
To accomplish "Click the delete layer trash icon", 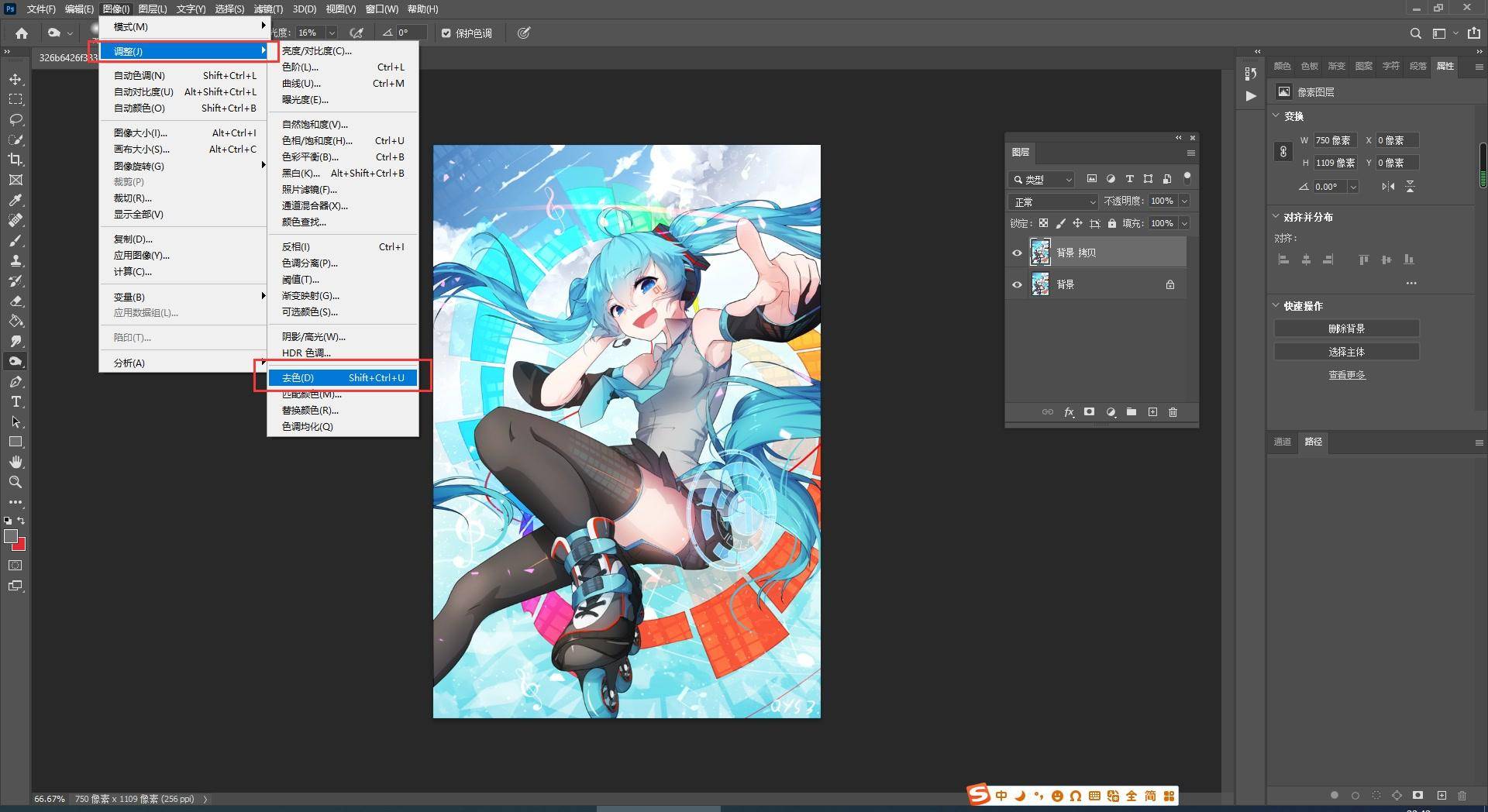I will click(1173, 412).
